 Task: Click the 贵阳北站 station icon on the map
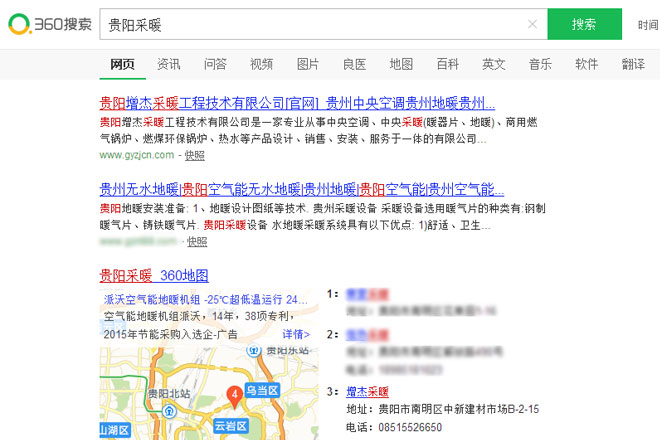pos(169,411)
